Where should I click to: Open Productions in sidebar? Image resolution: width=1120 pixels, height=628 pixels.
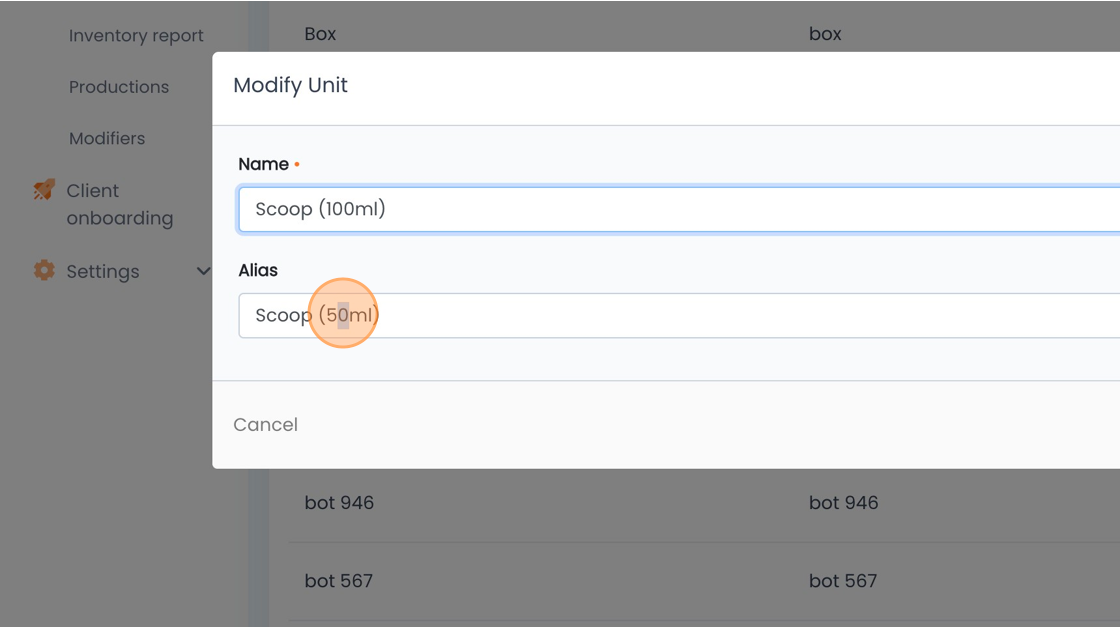(119, 86)
